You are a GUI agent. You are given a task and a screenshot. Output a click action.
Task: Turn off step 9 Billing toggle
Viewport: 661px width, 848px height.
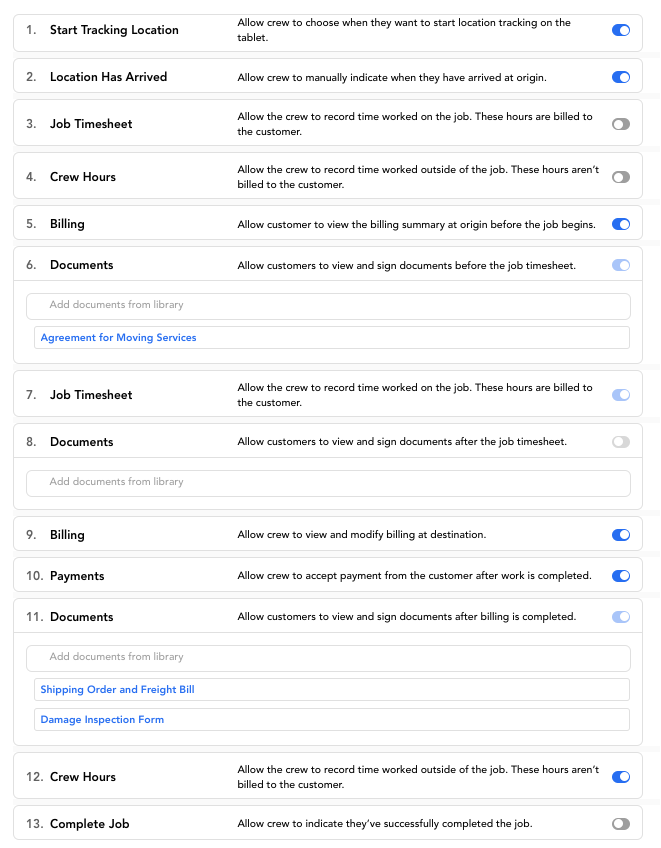click(x=620, y=535)
